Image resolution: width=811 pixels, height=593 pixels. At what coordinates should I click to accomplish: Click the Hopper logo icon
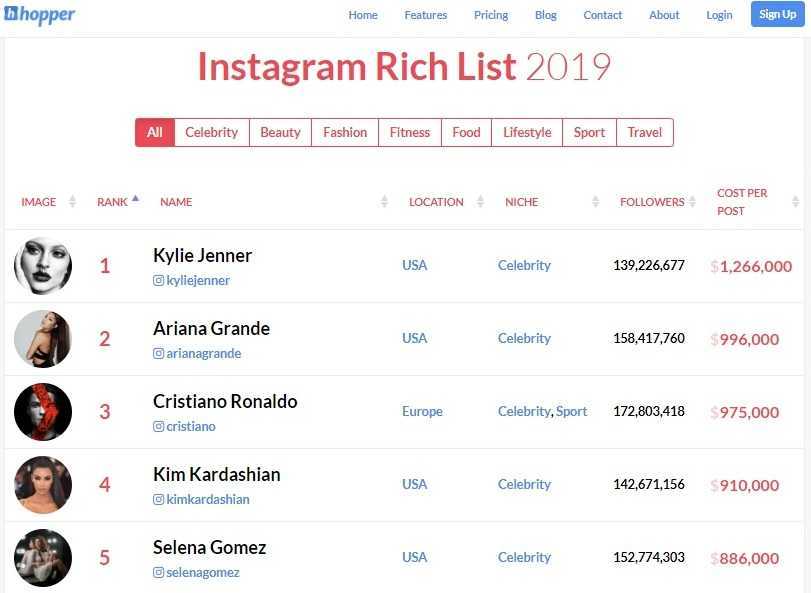(x=11, y=13)
